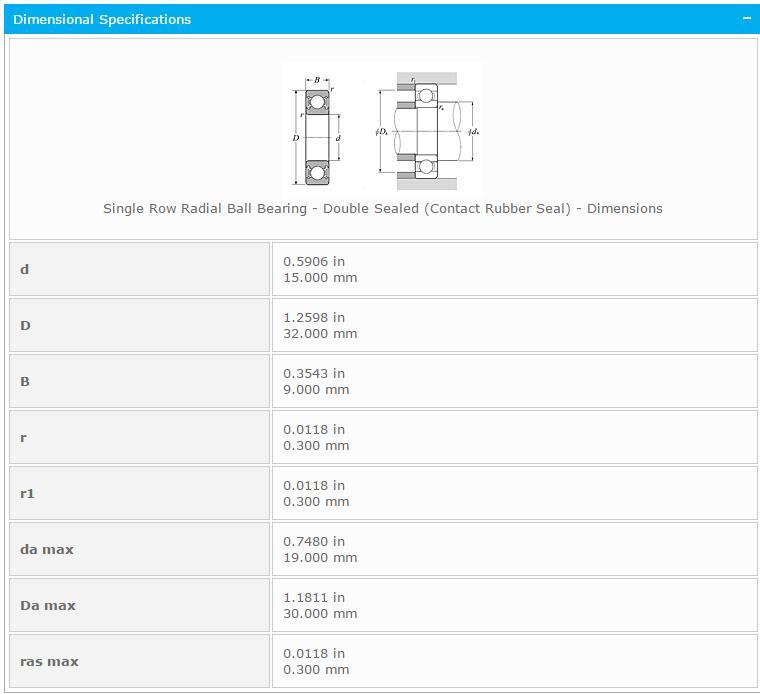The image size is (760, 694).
Task: Select the value cell beside r1
Action: click(514, 493)
